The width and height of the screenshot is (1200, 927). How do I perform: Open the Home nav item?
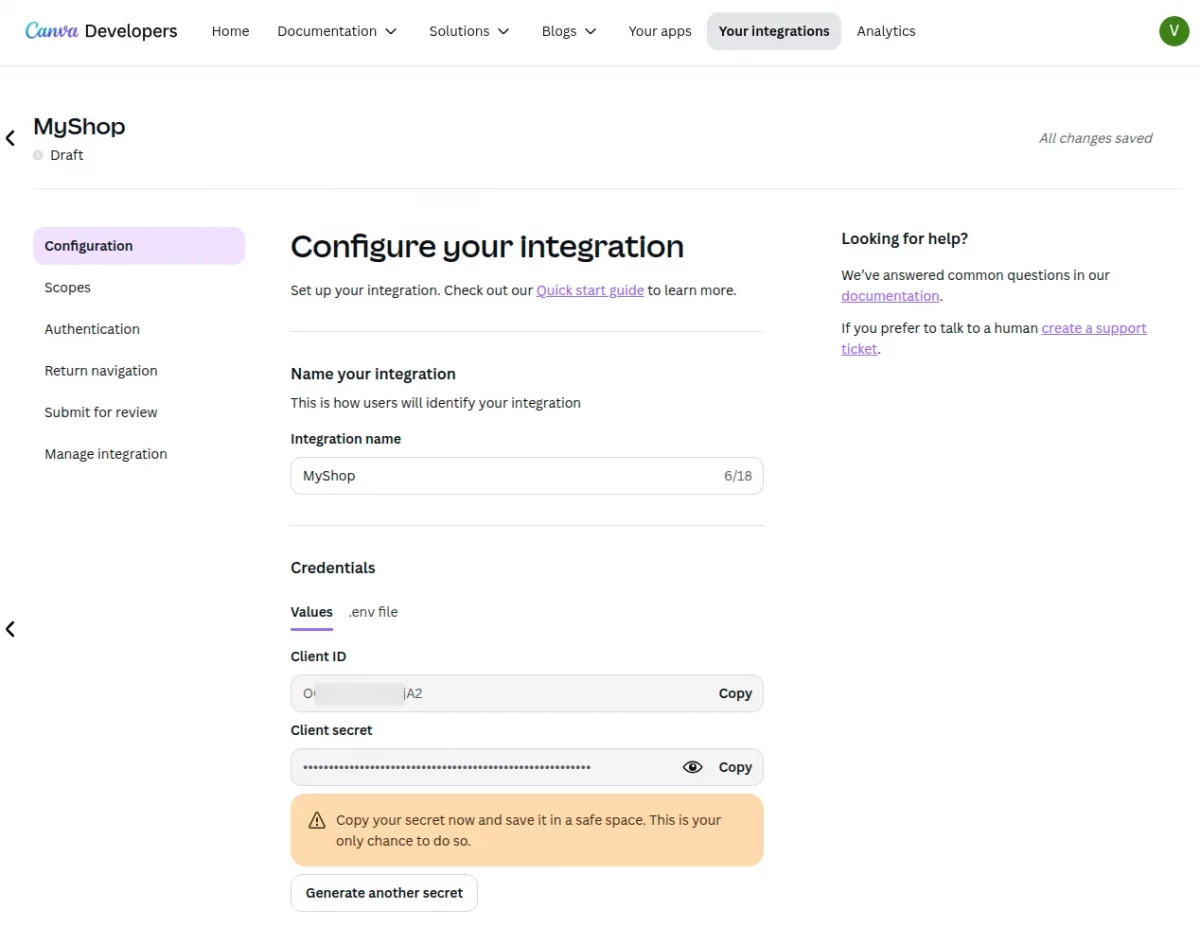pyautogui.click(x=230, y=31)
